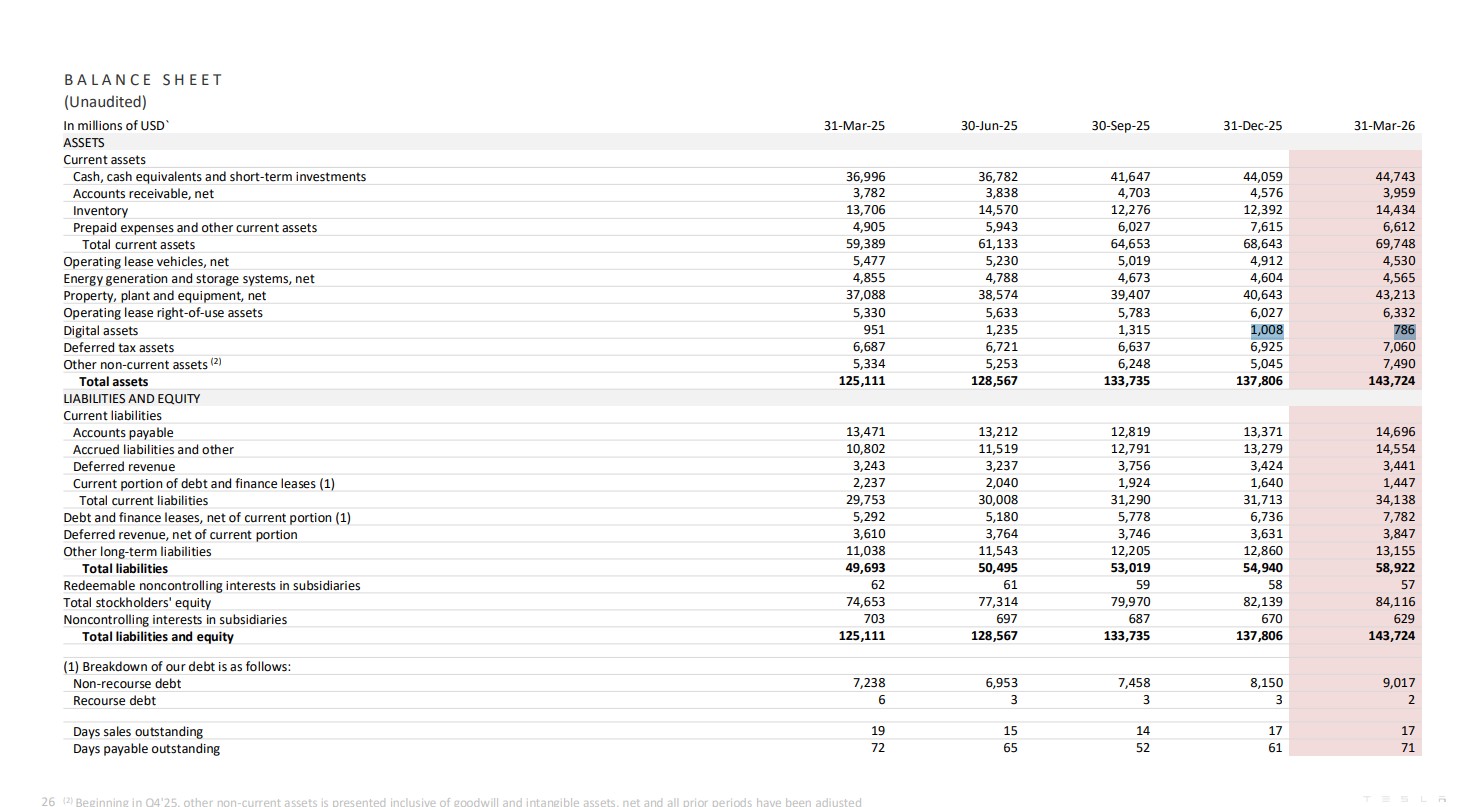Click the 30-Sep-25 column header
Image resolution: width=1465 pixels, height=807 pixels.
click(1120, 126)
